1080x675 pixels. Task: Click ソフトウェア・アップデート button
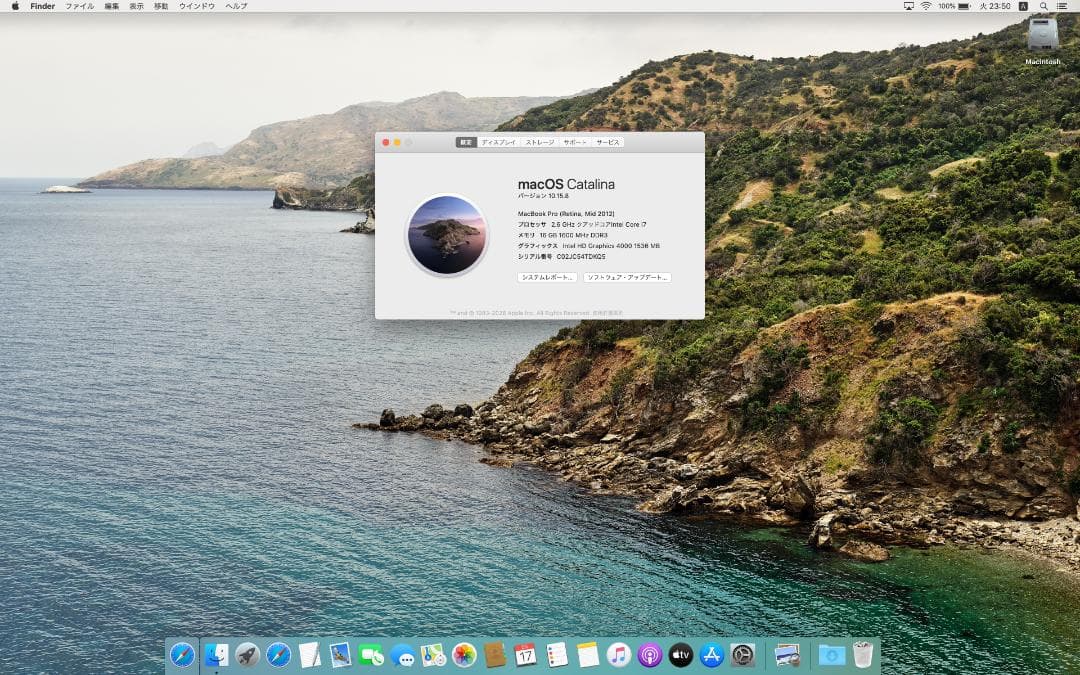point(627,278)
